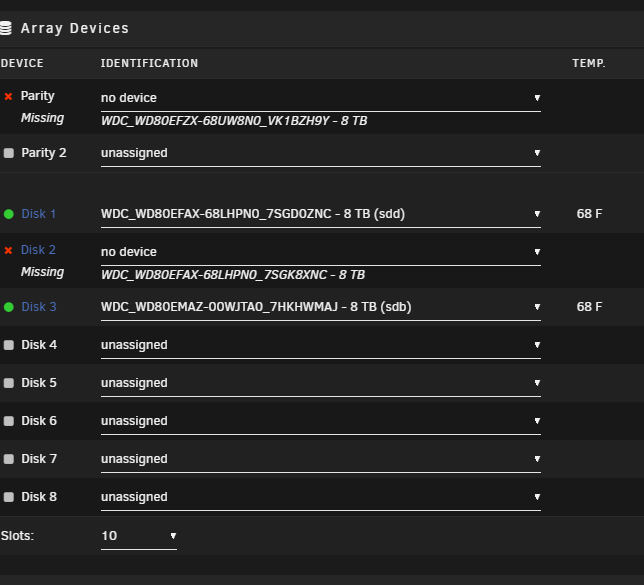Viewport: 644px width, 585px height.
Task: Click the Parity device label
Action: pyautogui.click(x=37, y=96)
